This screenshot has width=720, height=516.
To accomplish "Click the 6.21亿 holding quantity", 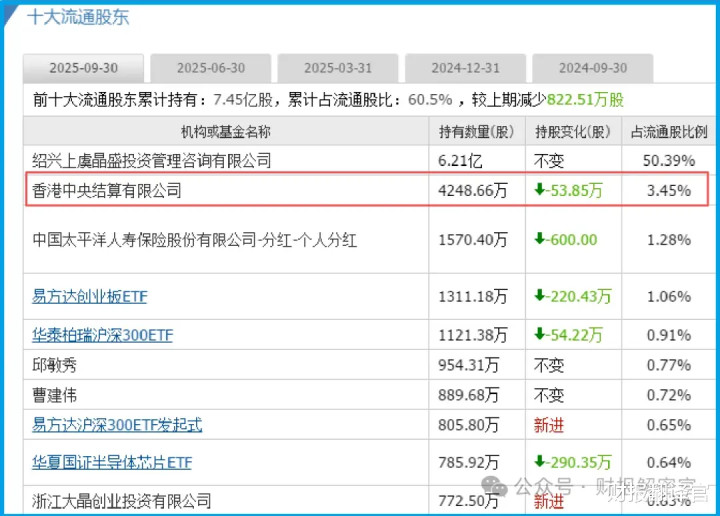I will [460, 161].
